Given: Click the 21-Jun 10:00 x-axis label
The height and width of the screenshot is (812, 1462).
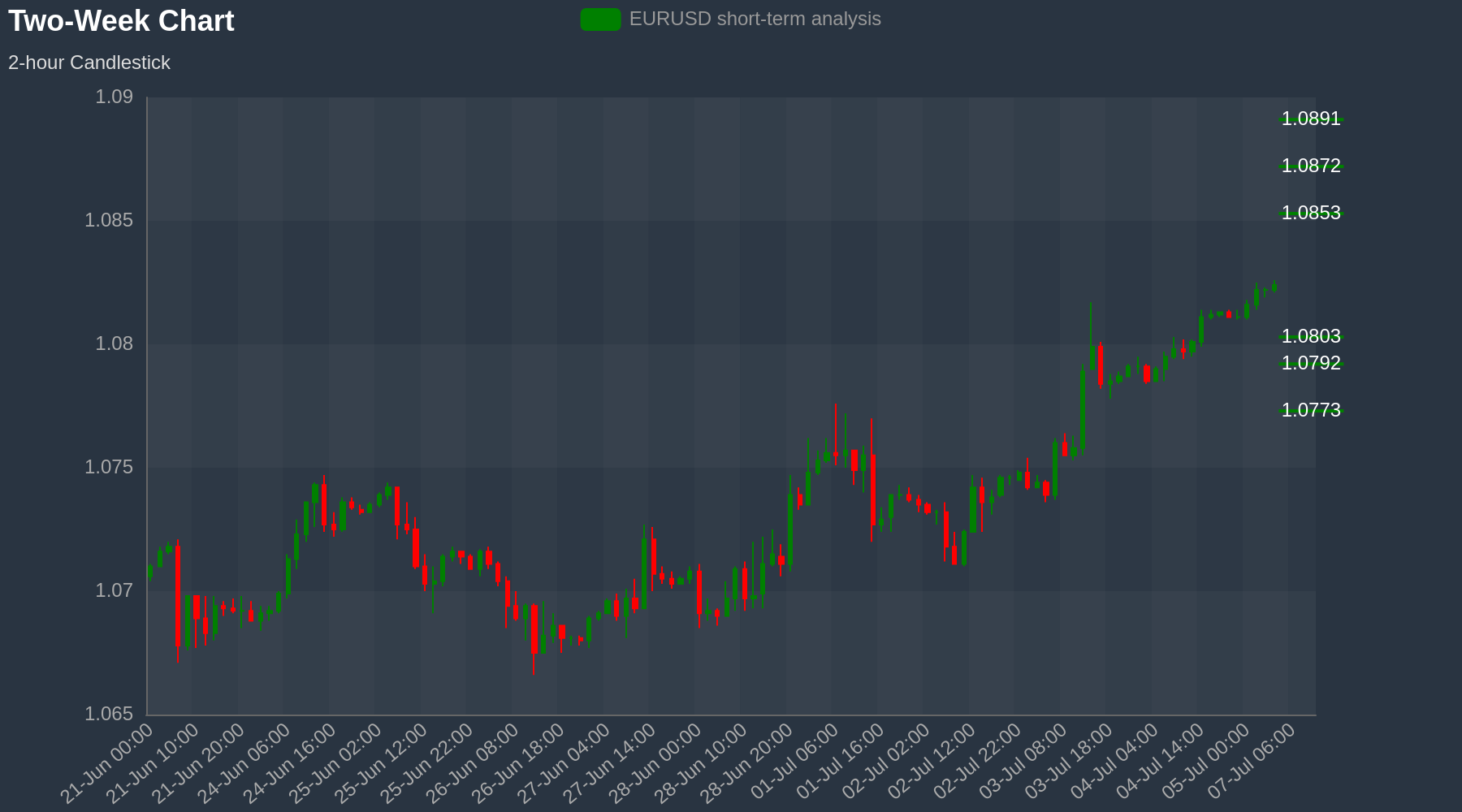Looking at the screenshot, I should [x=153, y=765].
